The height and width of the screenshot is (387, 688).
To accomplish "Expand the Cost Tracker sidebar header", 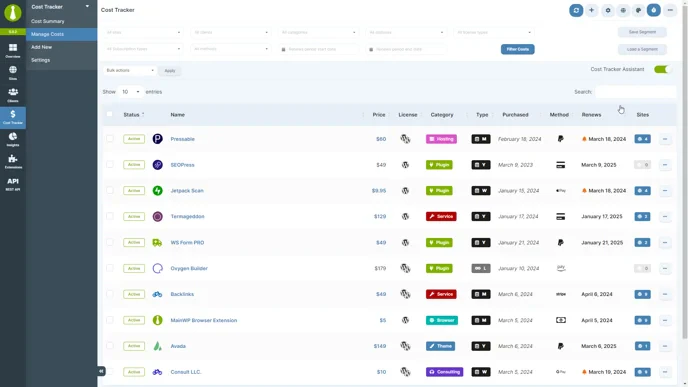I will [61, 7].
